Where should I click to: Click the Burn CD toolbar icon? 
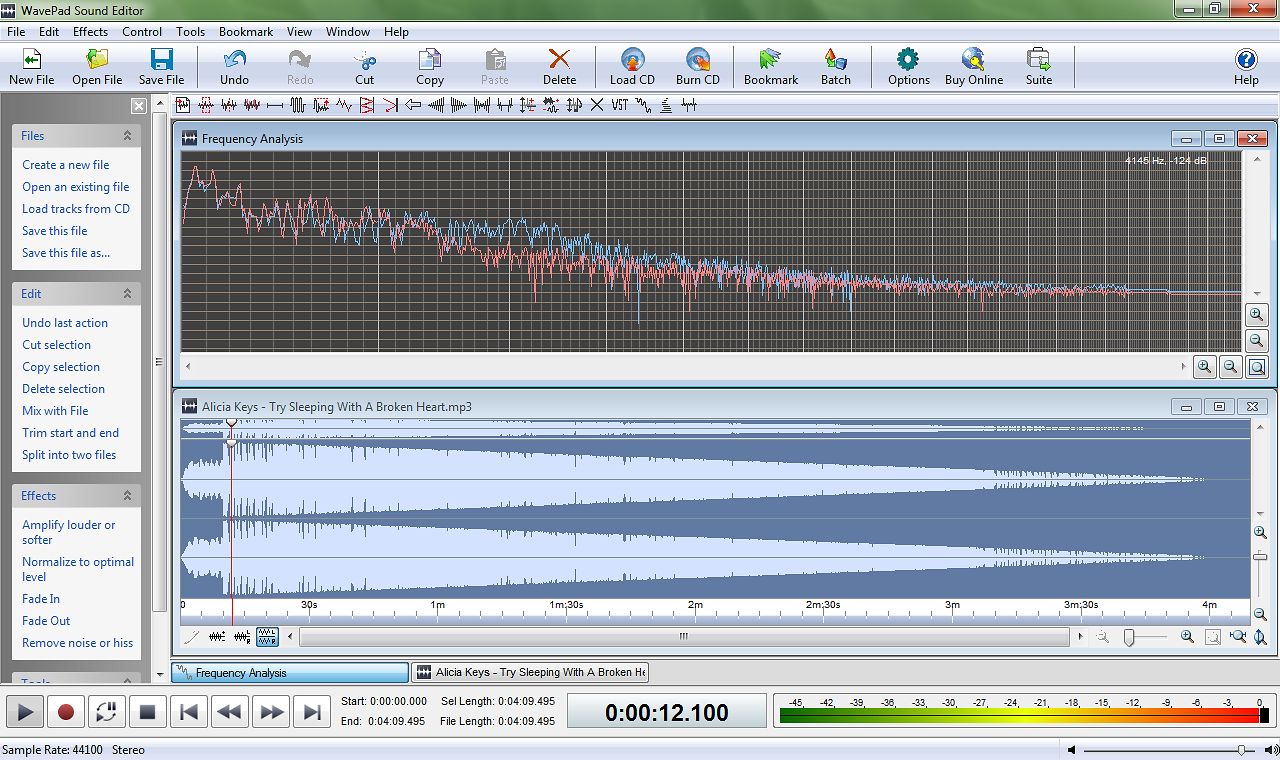pos(697,64)
